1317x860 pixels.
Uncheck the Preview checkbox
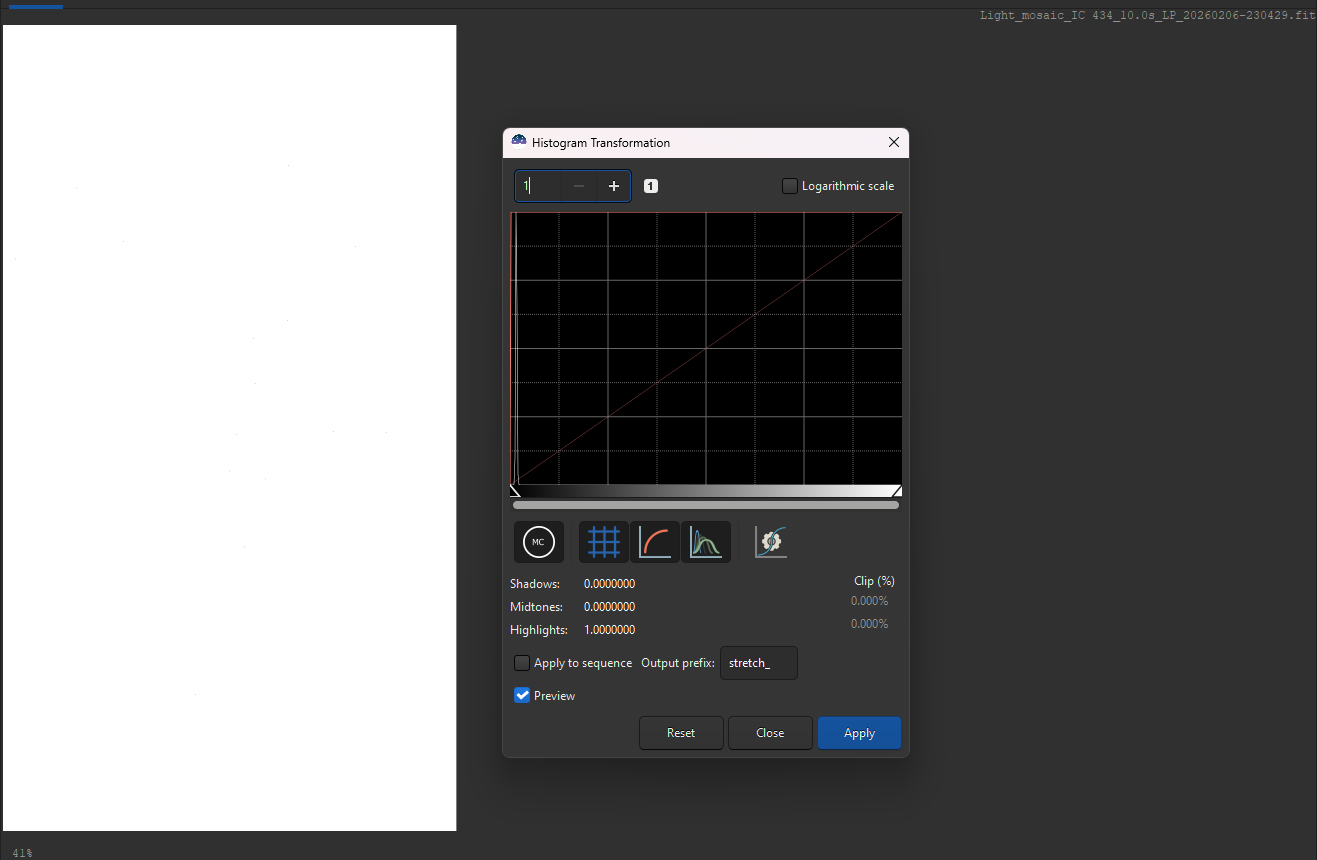pos(522,696)
